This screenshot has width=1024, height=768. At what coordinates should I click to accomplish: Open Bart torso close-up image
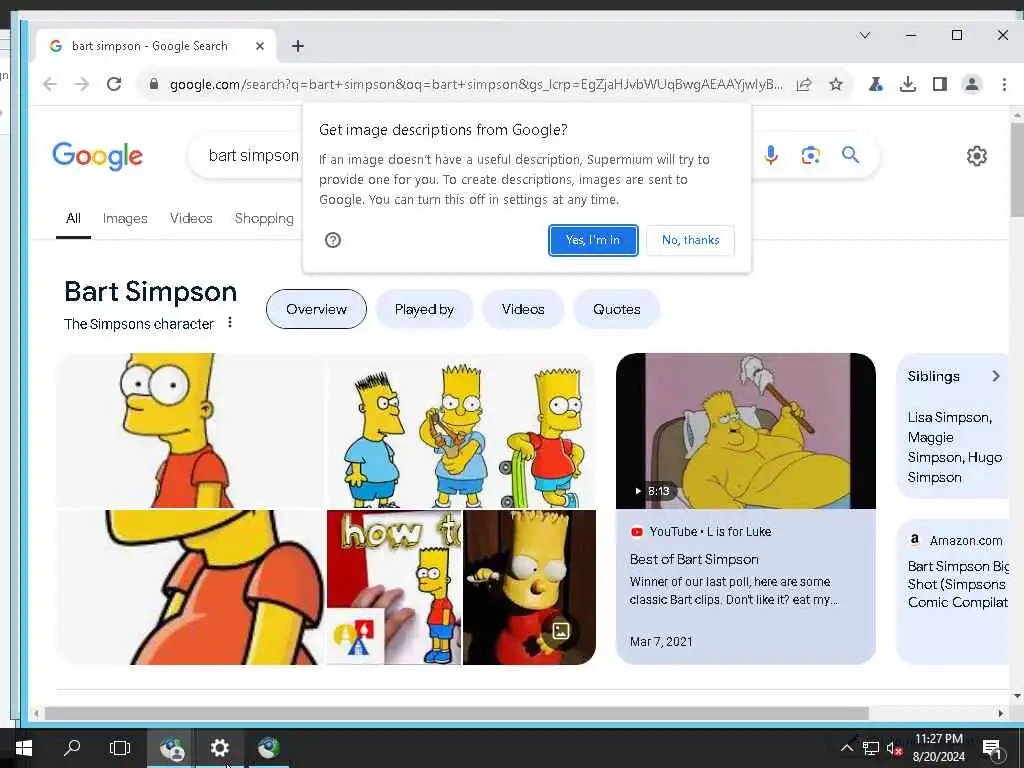pyautogui.click(x=189, y=588)
